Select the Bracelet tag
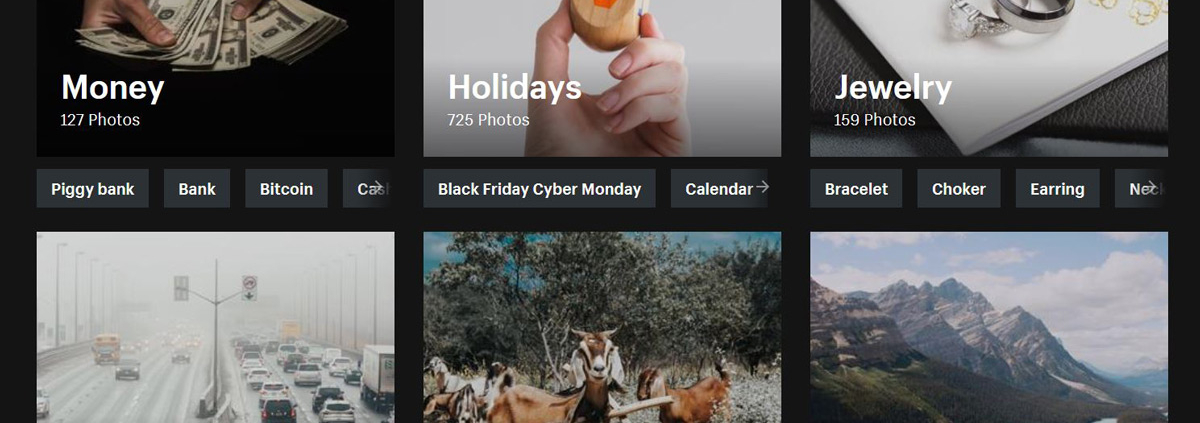This screenshot has height=423, width=1200. click(856, 188)
